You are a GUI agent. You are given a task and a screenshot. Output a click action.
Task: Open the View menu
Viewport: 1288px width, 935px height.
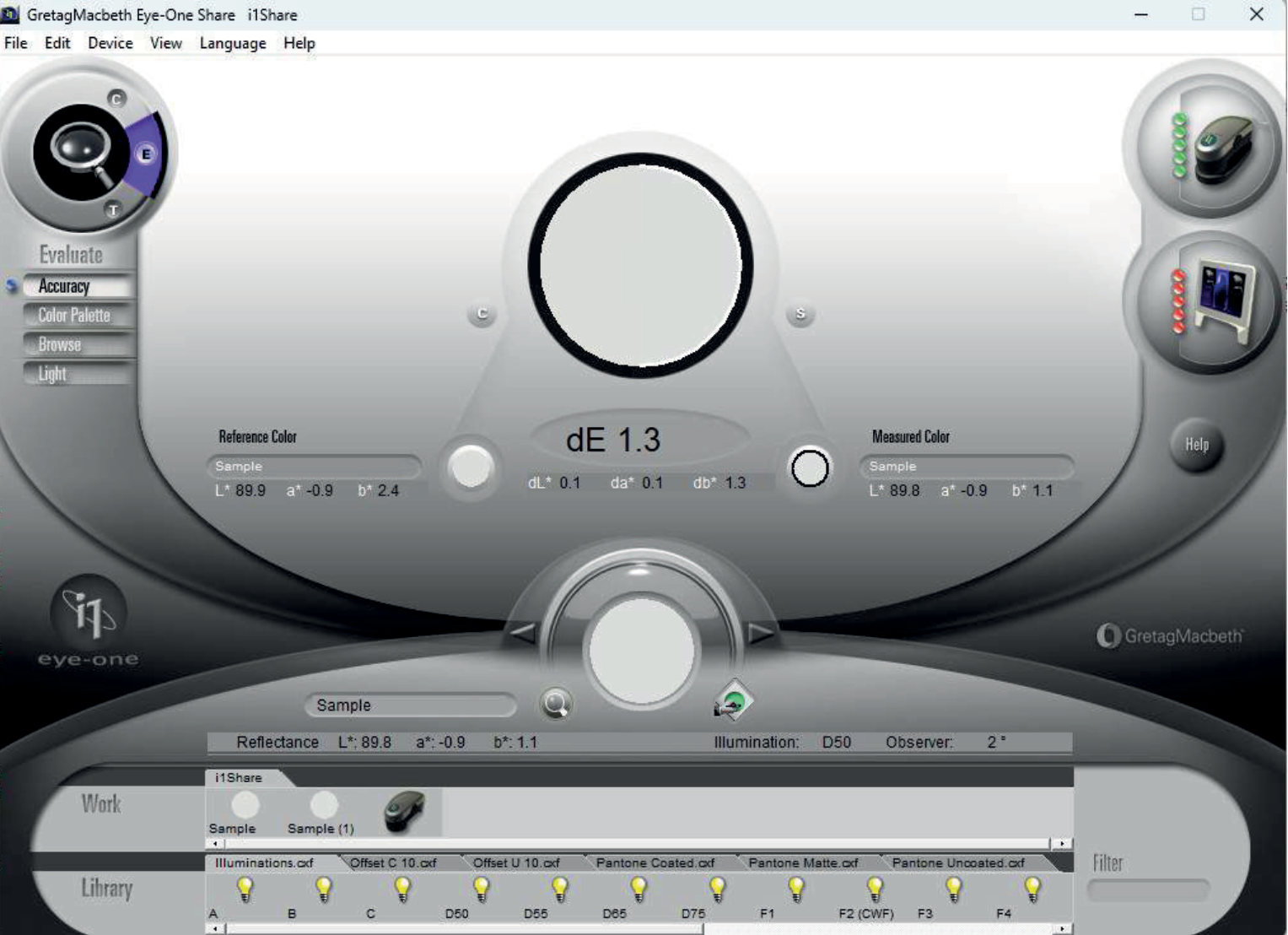pos(166,43)
